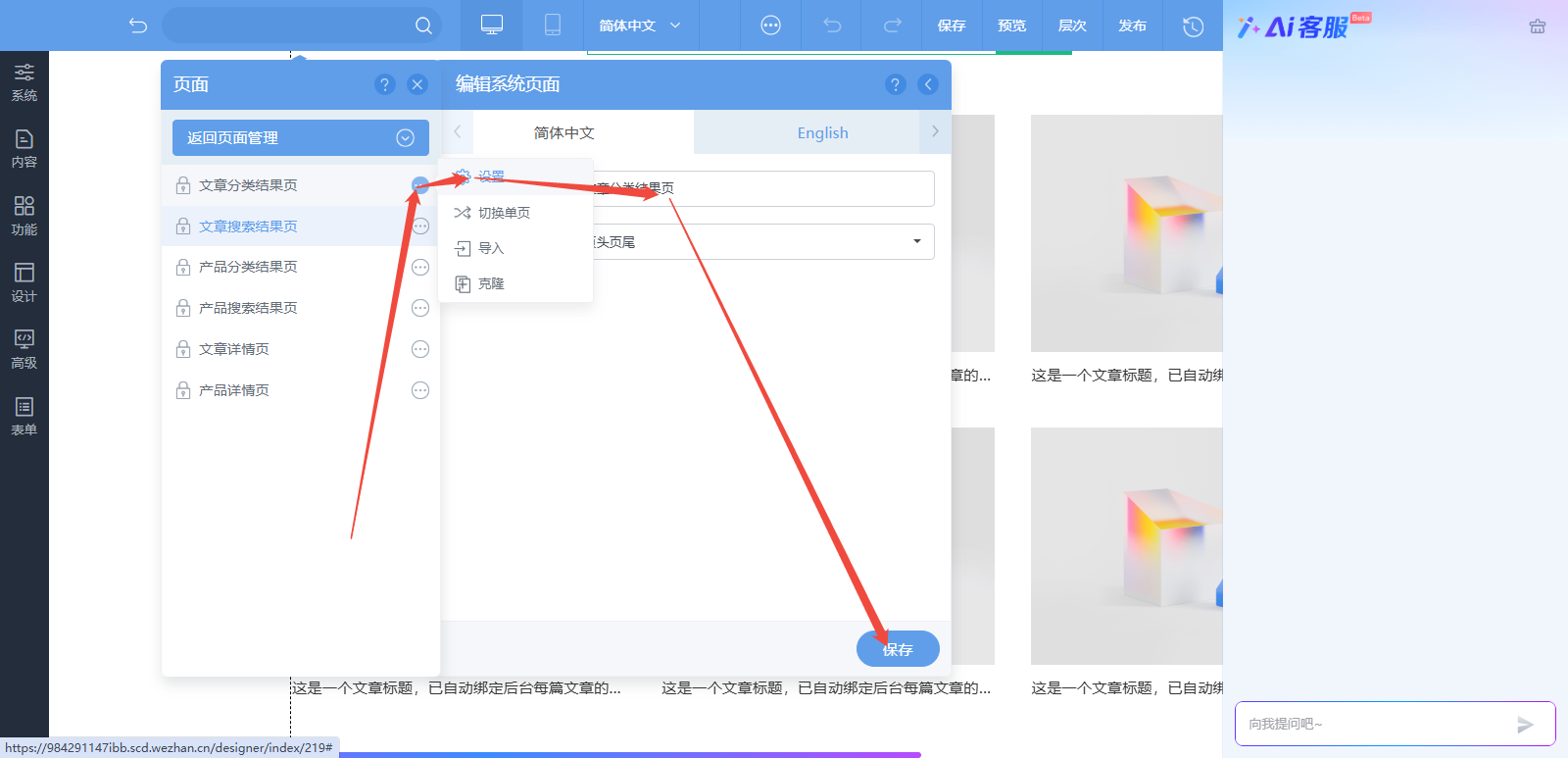Open more options for 产品搜索结果页
Viewport: 1568px width, 758px height.
pos(420,308)
